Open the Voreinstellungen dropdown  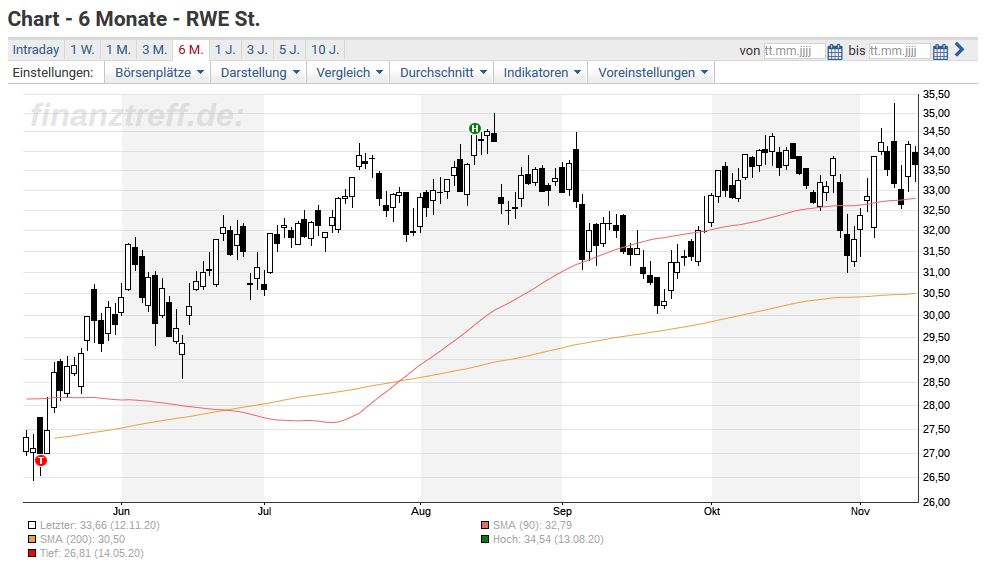tap(652, 73)
